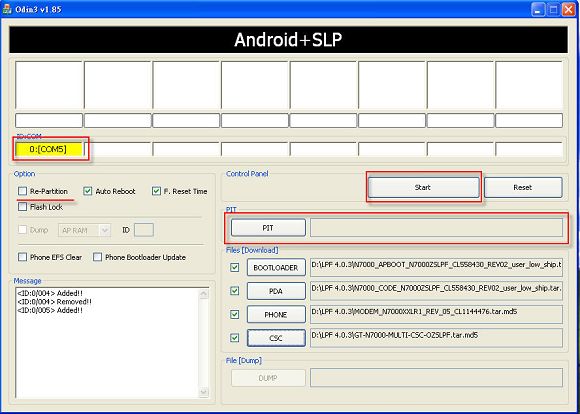Uncheck the PDA file checkbox
The height and width of the screenshot is (414, 580).
(235, 291)
